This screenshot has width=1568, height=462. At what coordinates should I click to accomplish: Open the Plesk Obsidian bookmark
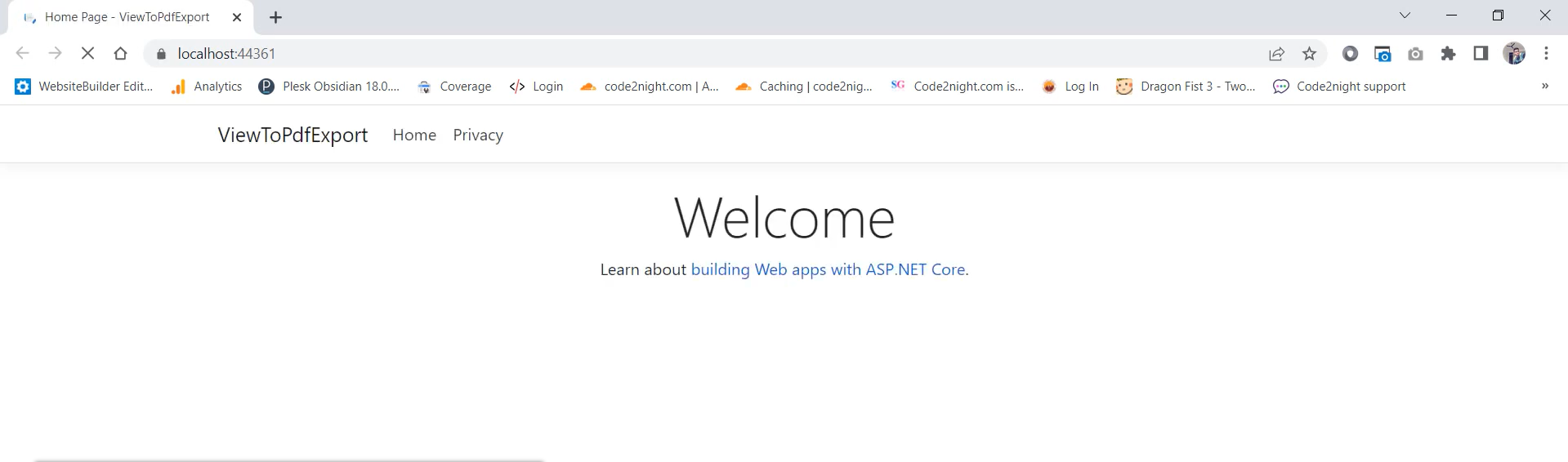tap(328, 87)
